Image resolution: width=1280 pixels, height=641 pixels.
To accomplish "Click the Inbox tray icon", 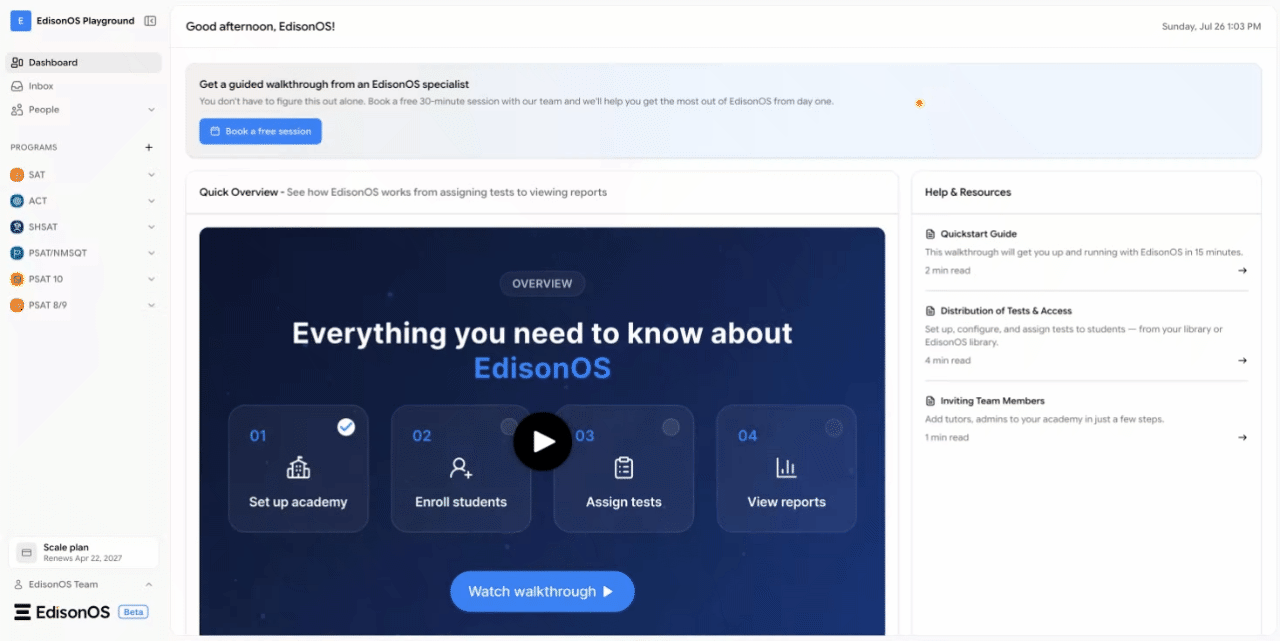I will pos(17,86).
